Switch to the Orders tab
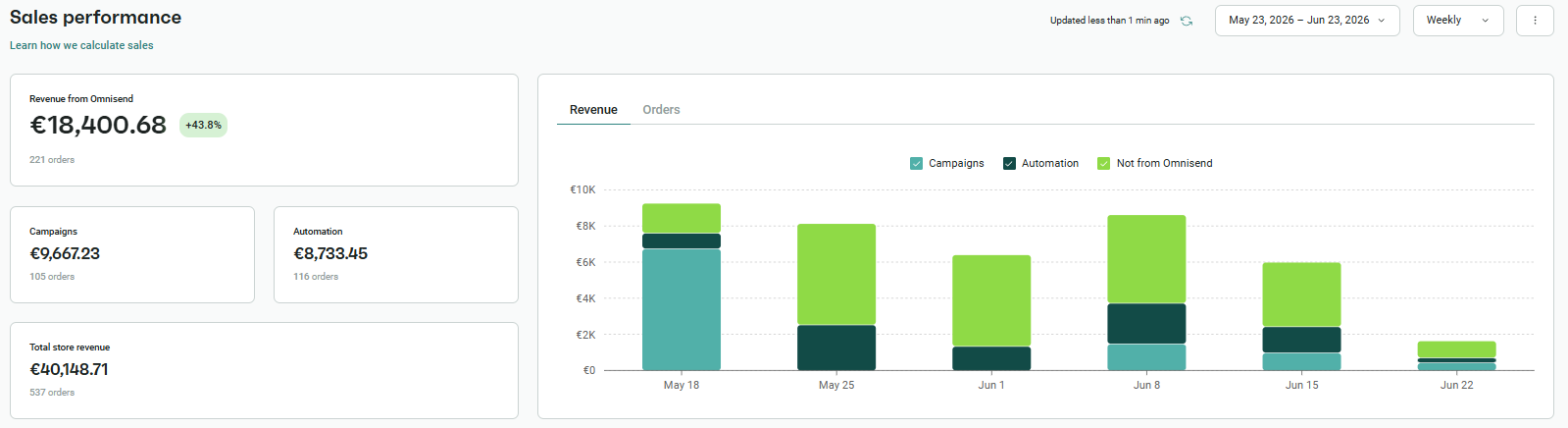 [x=661, y=110]
